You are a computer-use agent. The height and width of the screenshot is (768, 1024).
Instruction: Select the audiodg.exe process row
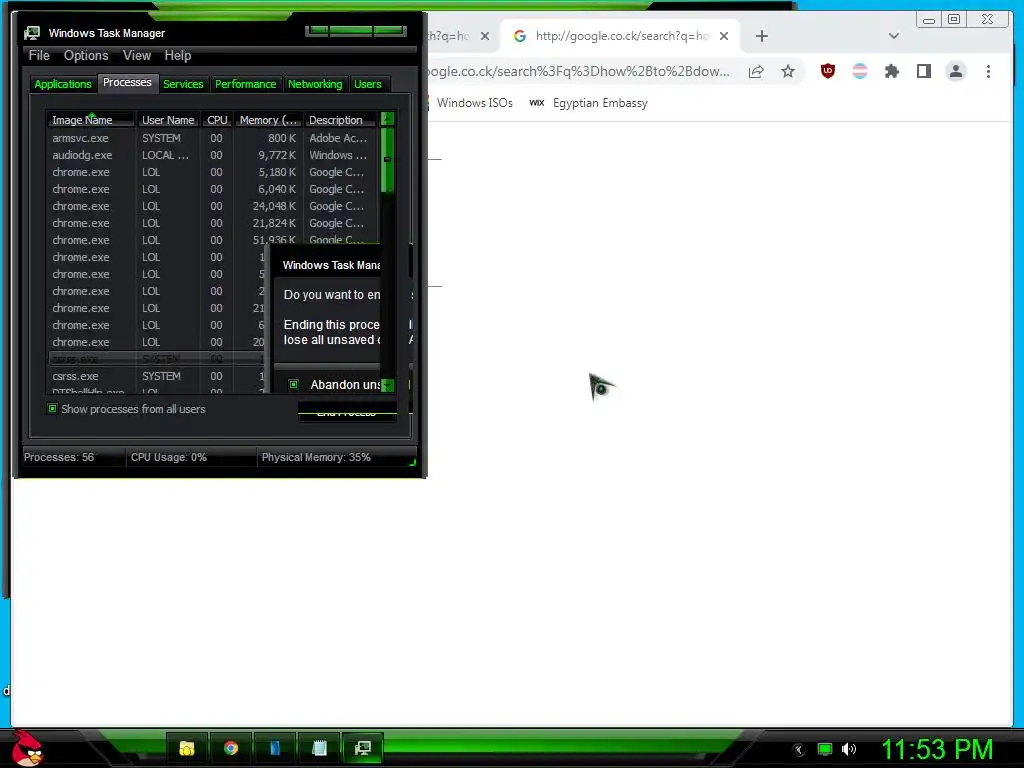(x=212, y=155)
